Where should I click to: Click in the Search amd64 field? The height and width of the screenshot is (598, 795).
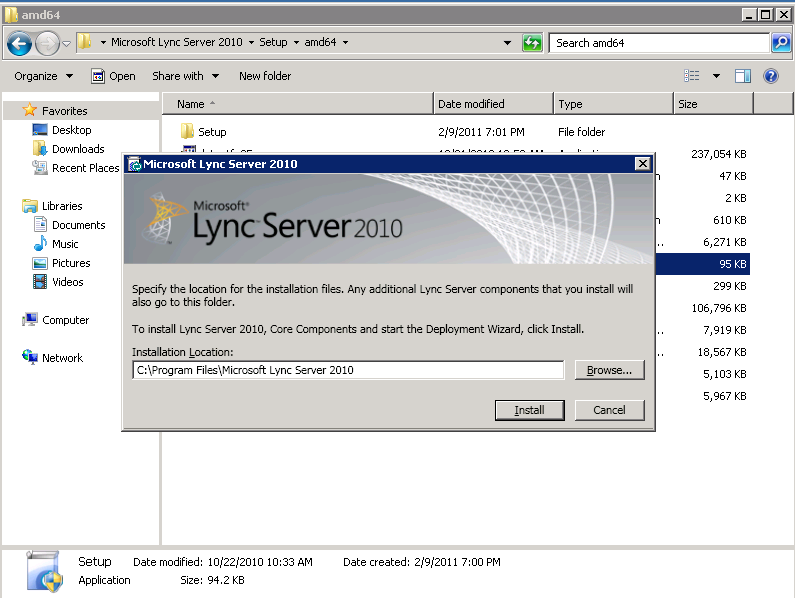point(659,43)
